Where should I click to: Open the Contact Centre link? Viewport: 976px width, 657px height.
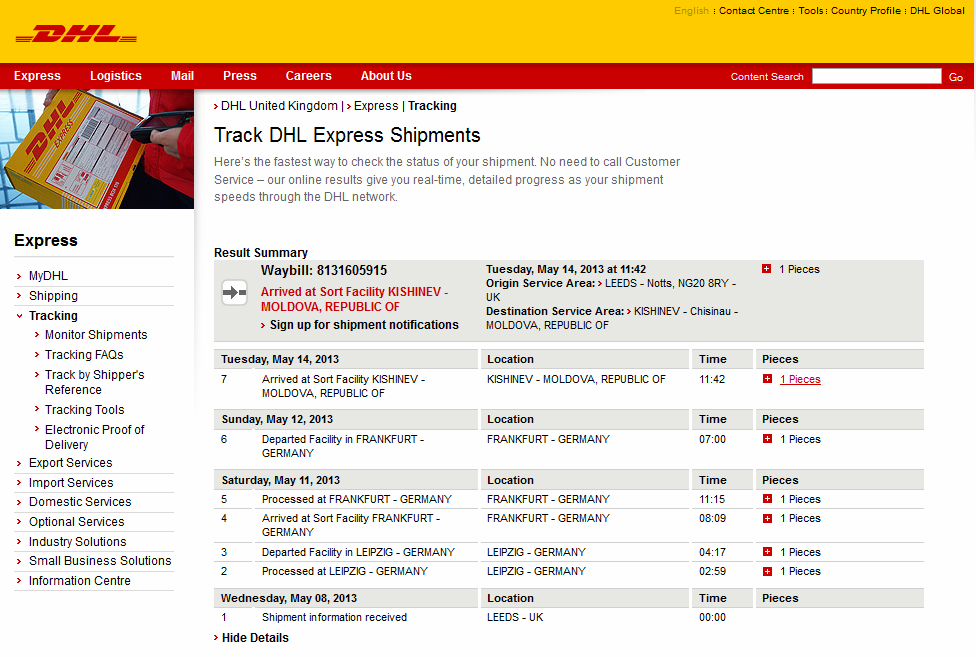[x=754, y=11]
